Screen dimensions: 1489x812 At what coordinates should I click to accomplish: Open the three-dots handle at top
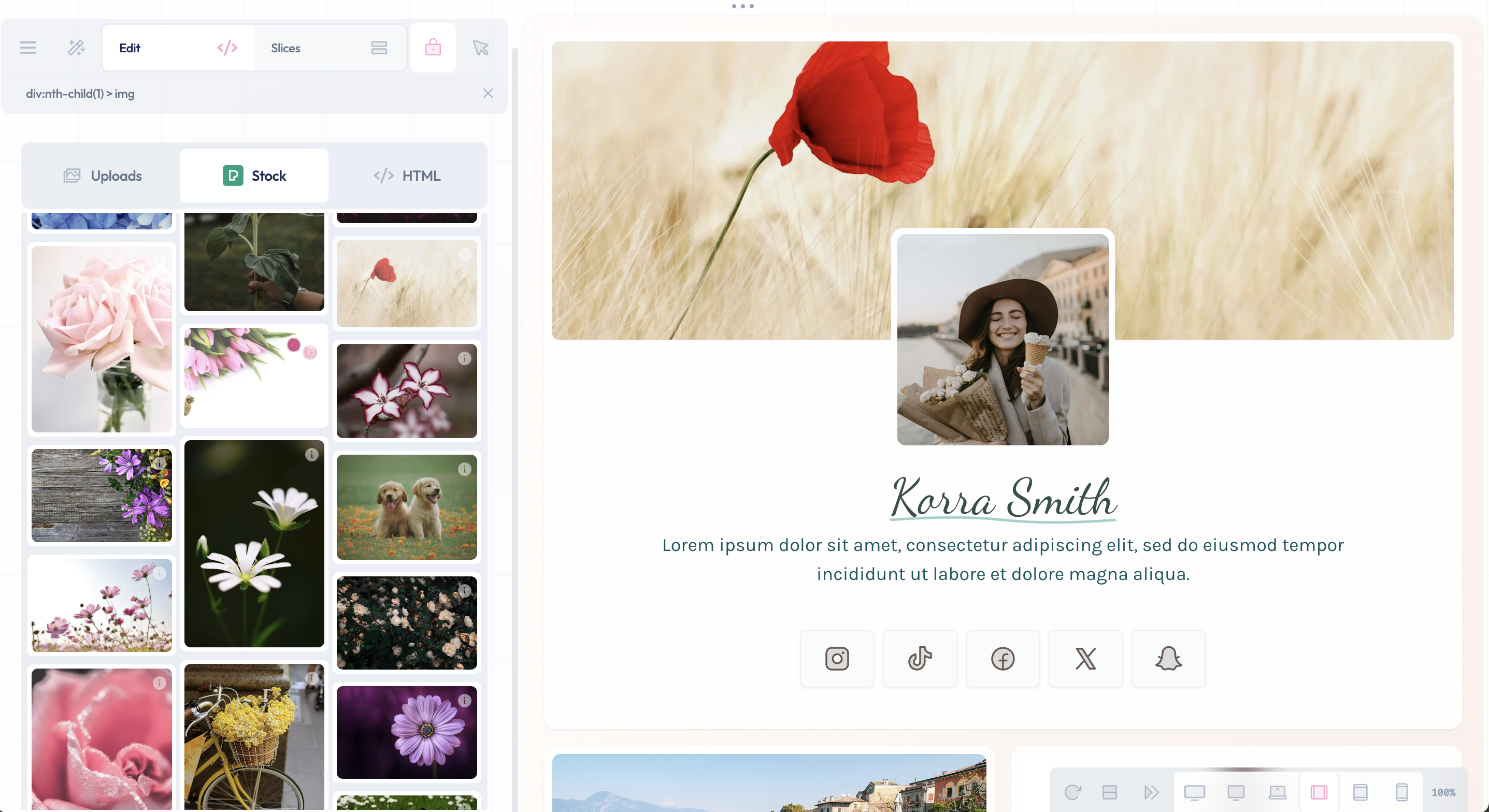(742, 6)
